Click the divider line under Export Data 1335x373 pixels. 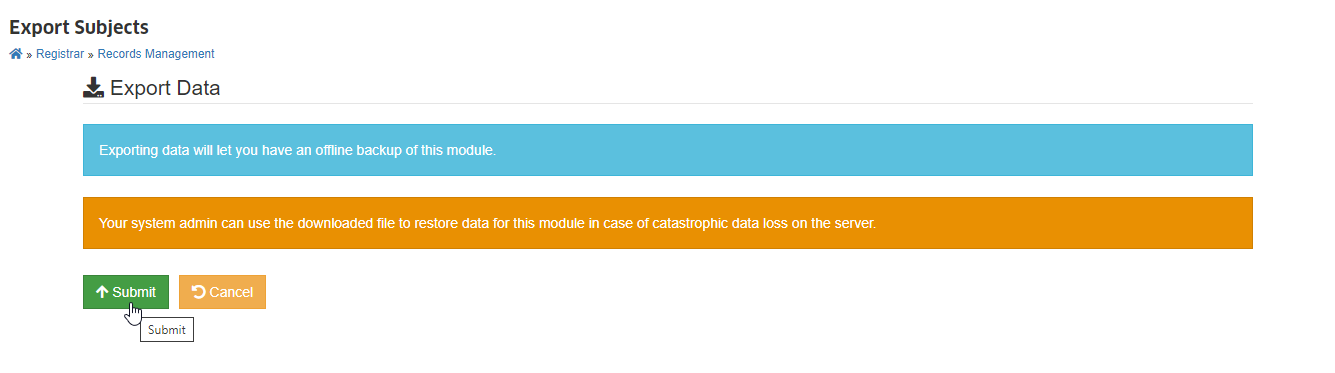click(x=667, y=103)
